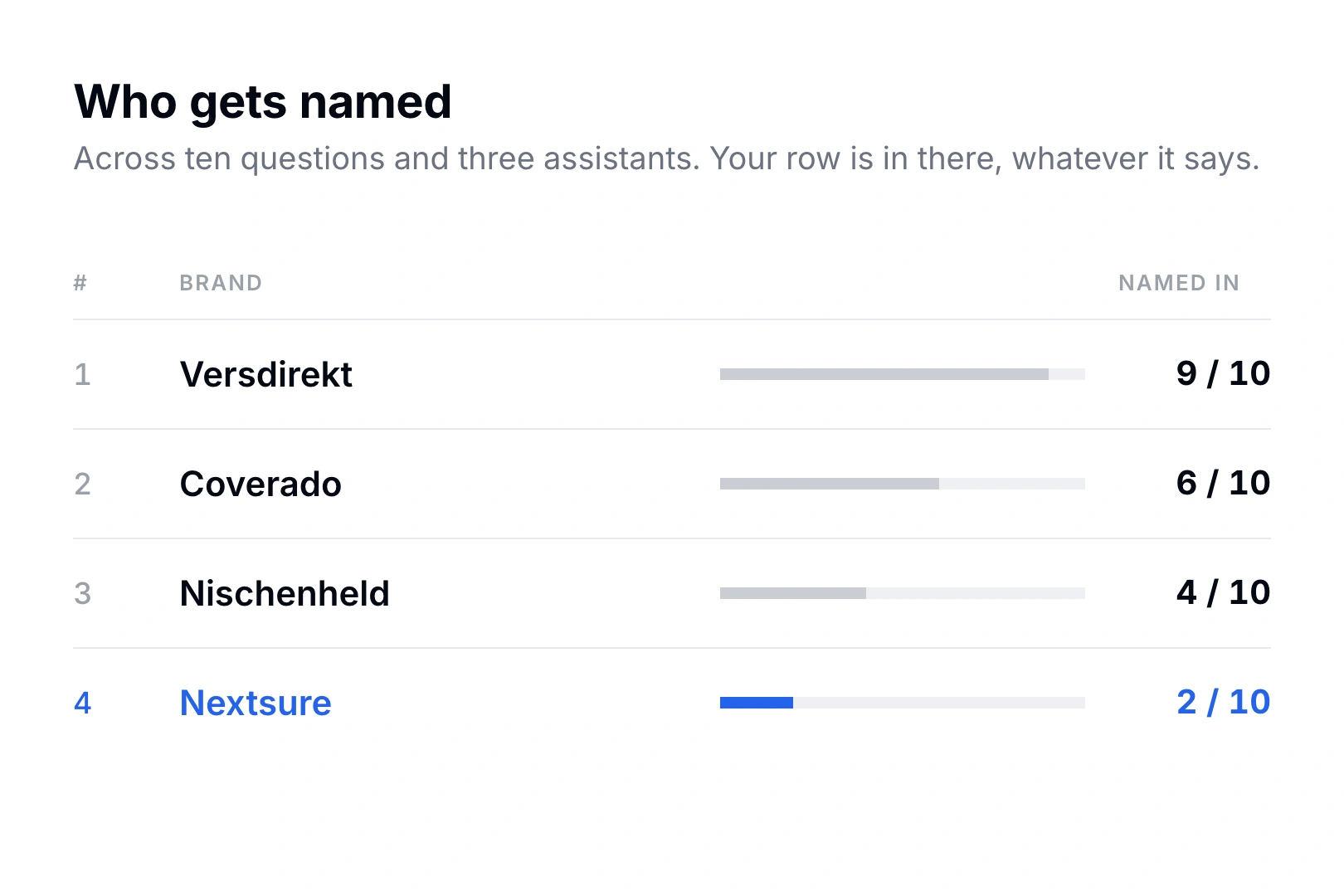Select the Coverado brand row
1344x896 pixels.
coord(672,484)
